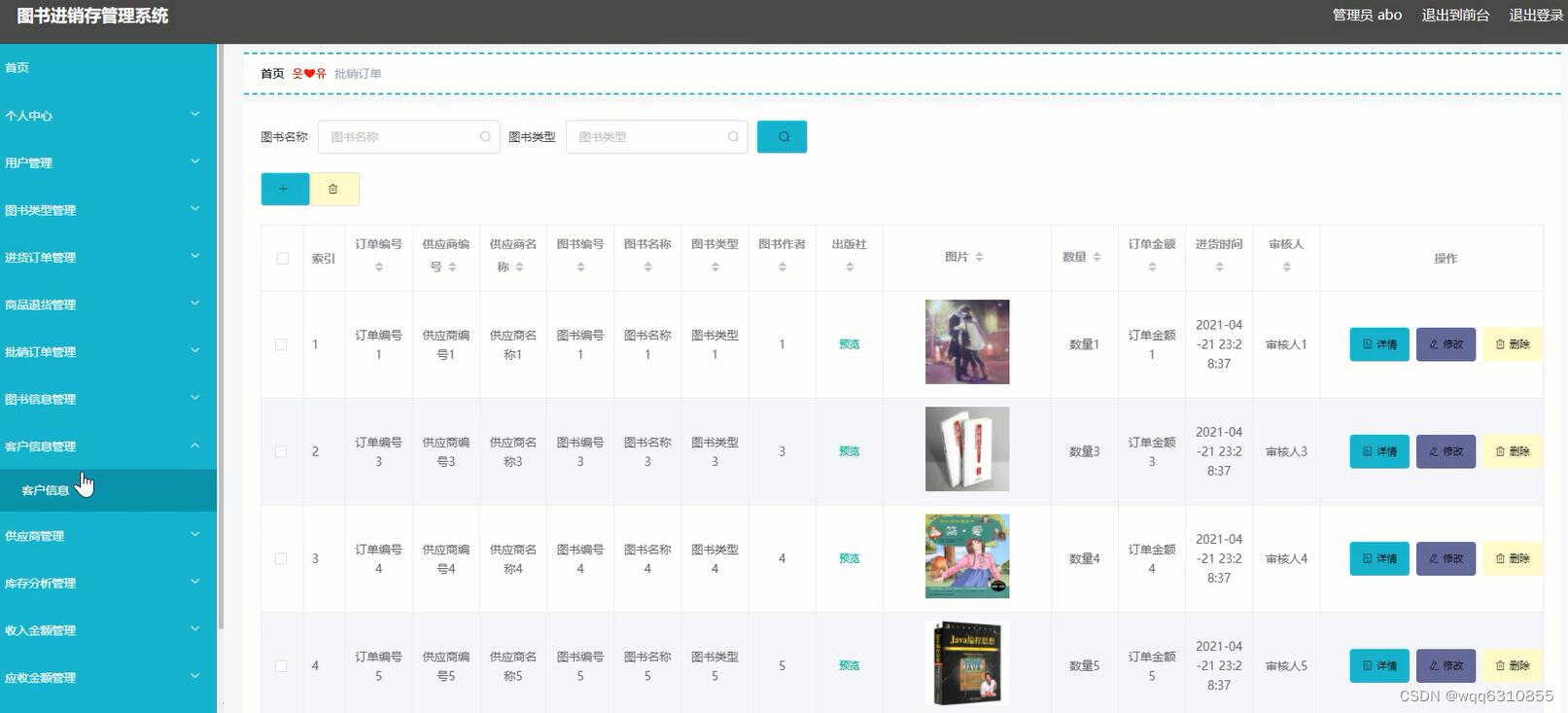The width and height of the screenshot is (1568, 713).
Task: Sort by 图书名称 column arrows
Action: [647, 267]
